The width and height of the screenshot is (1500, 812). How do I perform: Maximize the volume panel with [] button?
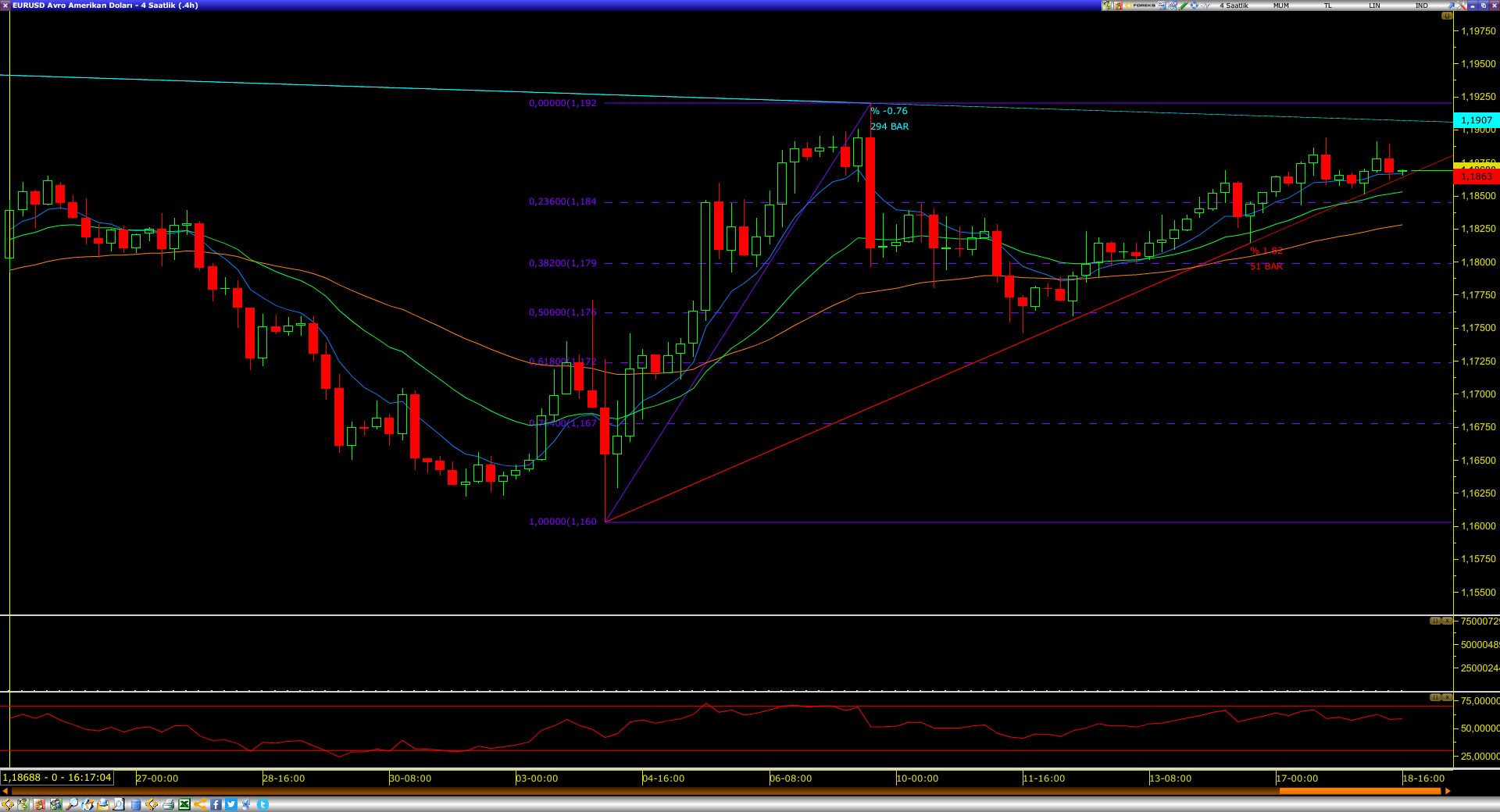point(1435,621)
